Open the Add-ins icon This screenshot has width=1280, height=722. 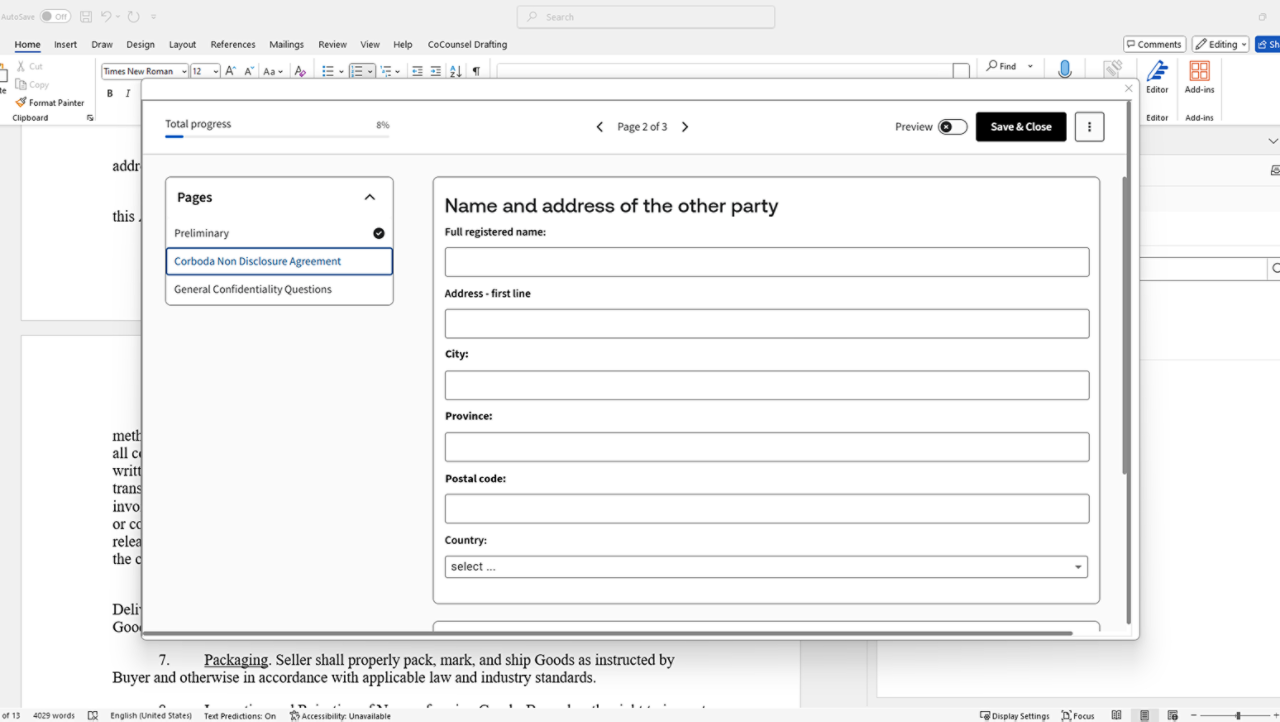(x=1199, y=72)
